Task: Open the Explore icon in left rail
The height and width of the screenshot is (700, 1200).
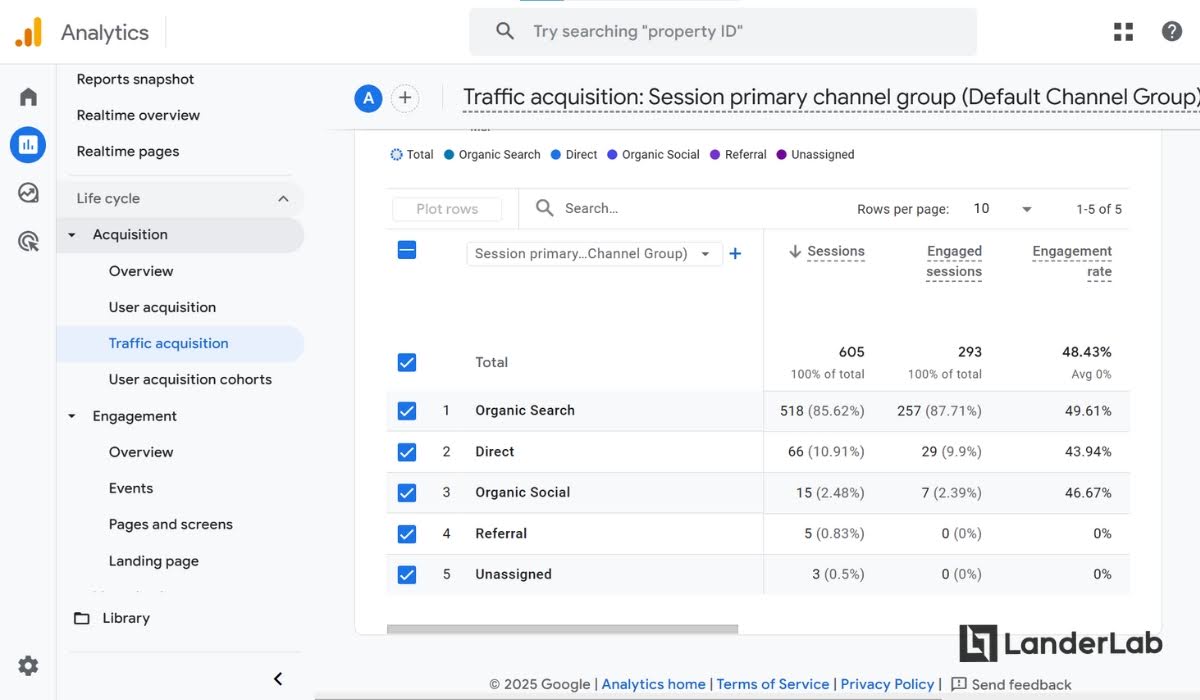Action: [x=28, y=193]
